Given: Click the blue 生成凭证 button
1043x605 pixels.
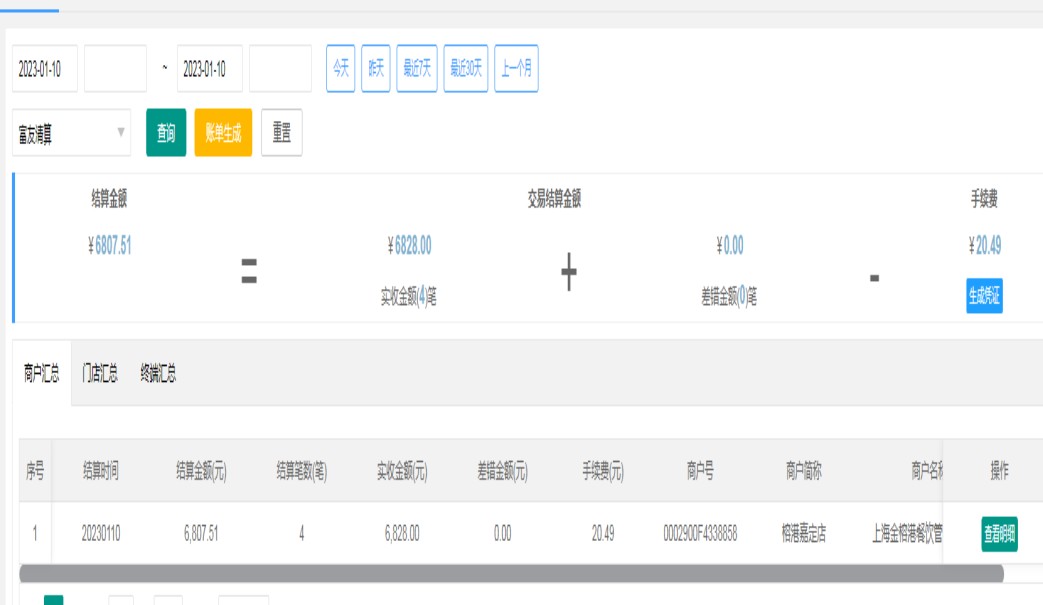Looking at the screenshot, I should [984, 297].
